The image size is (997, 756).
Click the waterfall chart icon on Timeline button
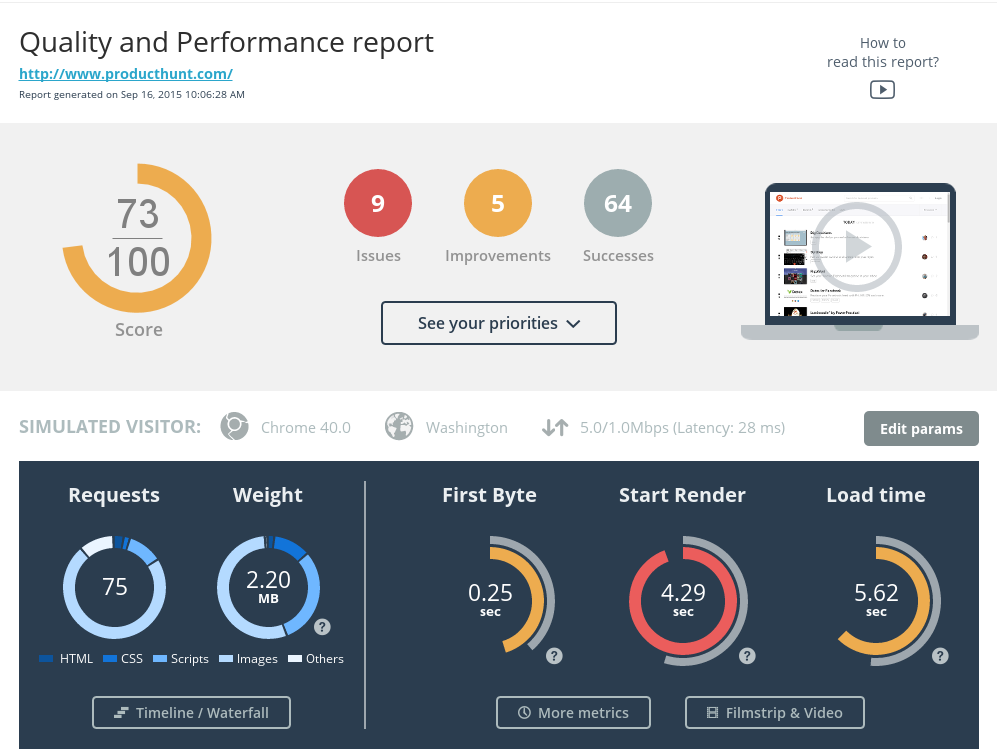pos(121,712)
